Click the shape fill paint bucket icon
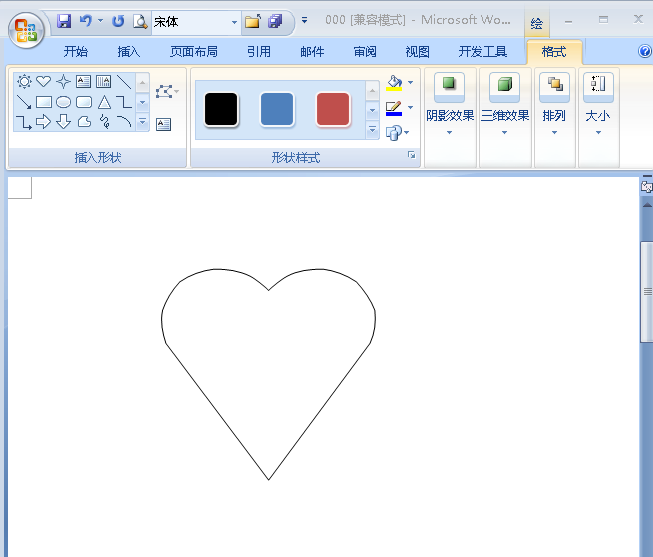 [x=394, y=83]
